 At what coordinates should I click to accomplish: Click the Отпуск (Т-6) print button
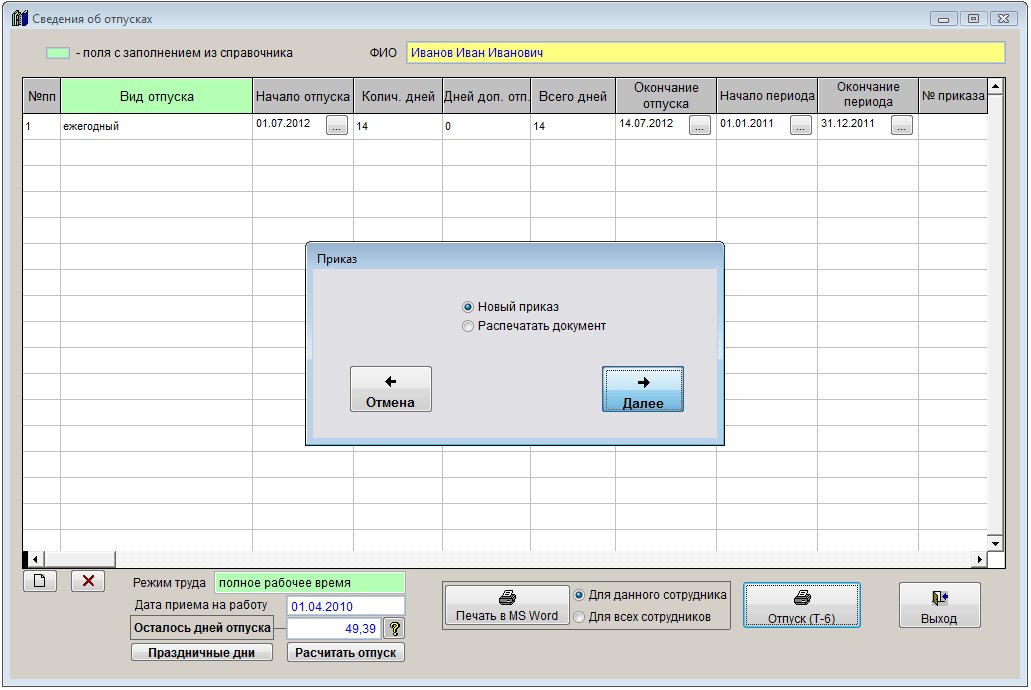point(801,606)
